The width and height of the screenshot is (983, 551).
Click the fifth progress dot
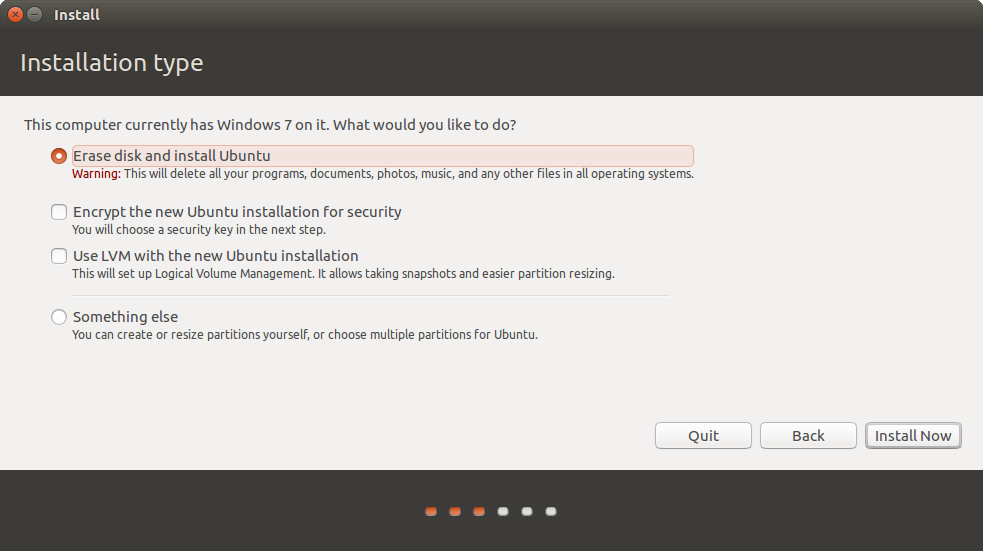pos(527,511)
